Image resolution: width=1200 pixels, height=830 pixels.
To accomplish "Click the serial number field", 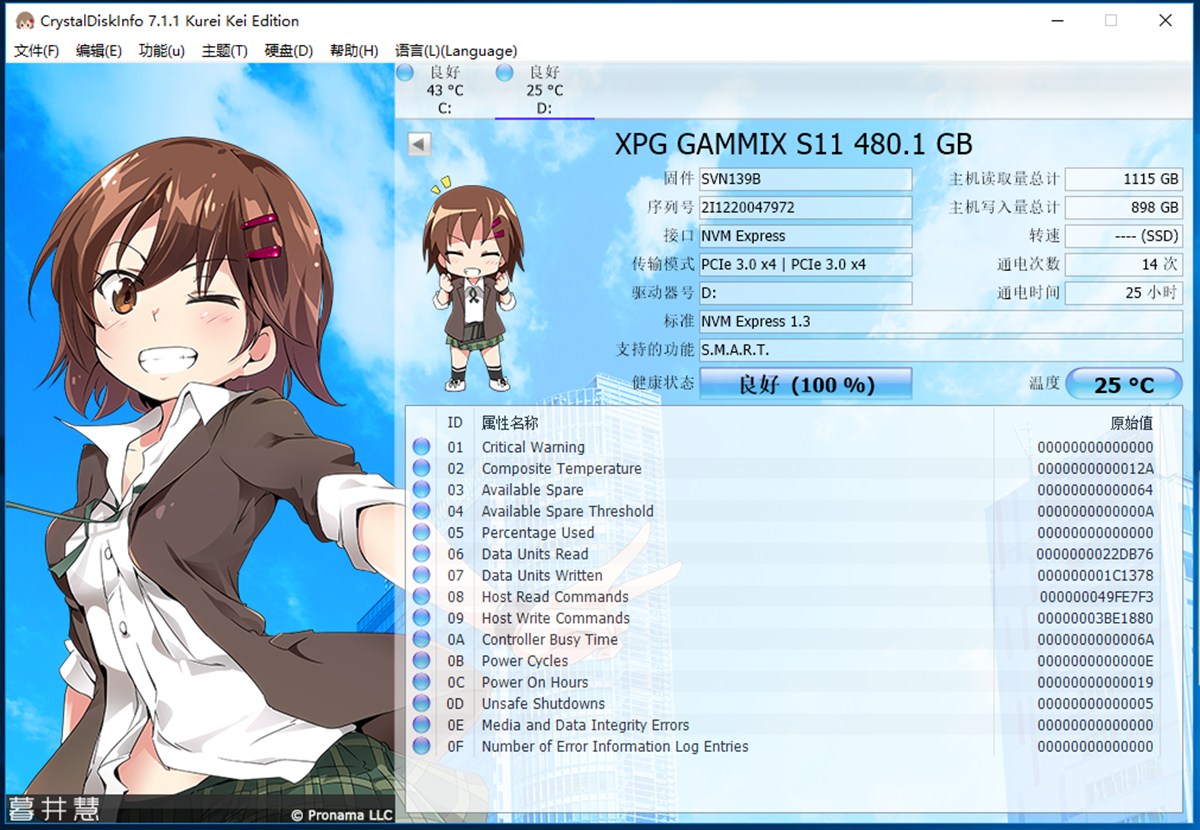I will [x=805, y=207].
